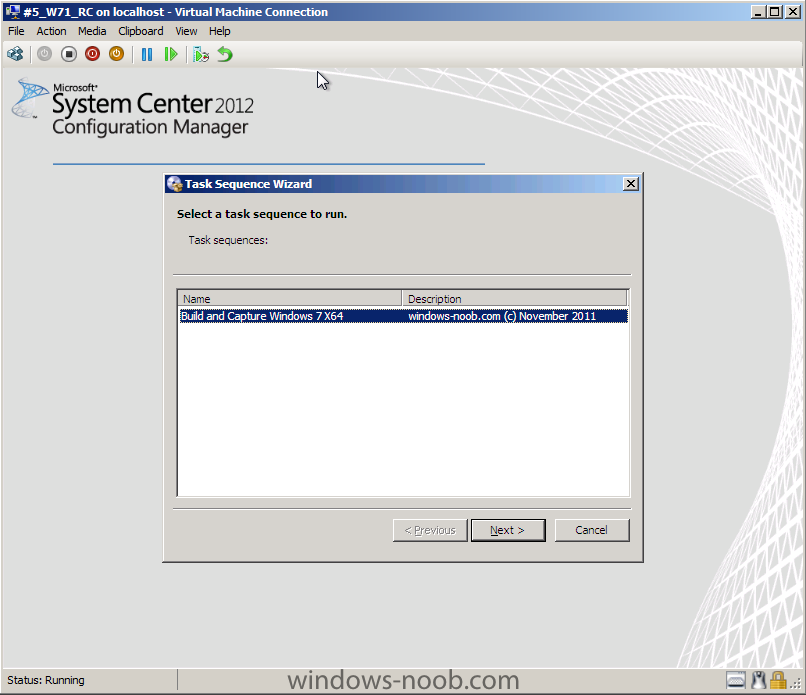Take a snapshot of the VM
Viewport: 806px width, 695px height.
(200, 54)
